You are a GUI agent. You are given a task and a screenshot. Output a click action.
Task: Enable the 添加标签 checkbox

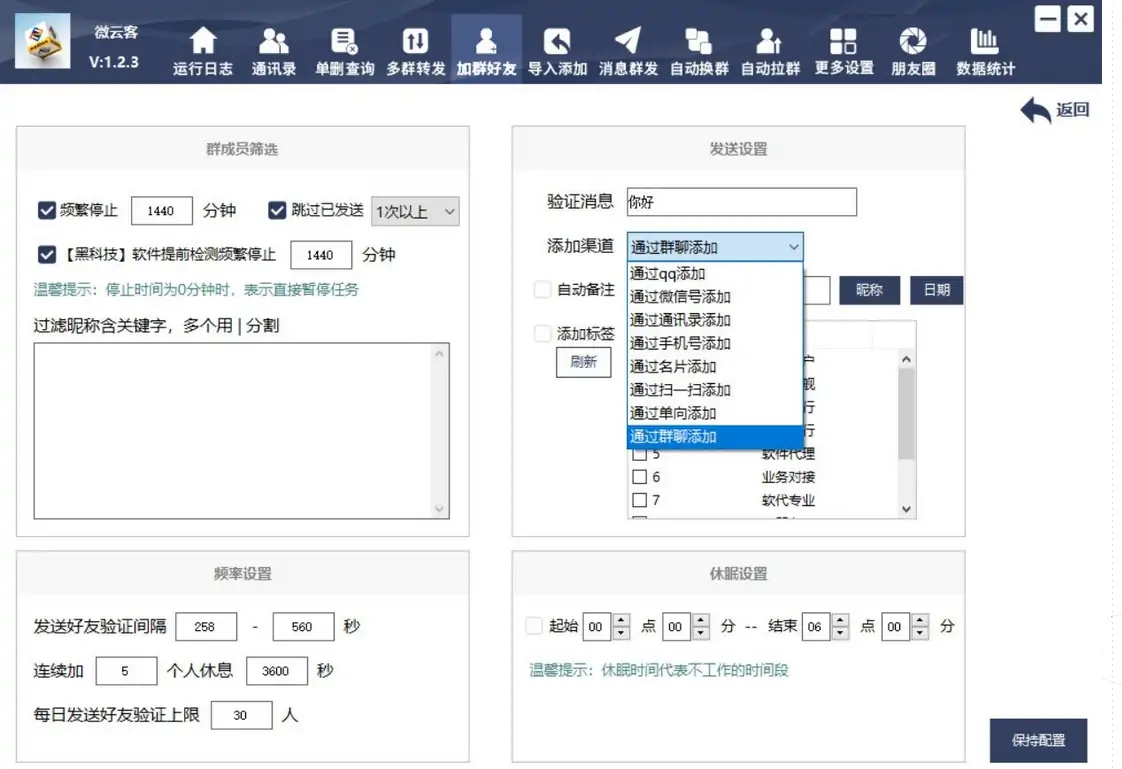[542, 333]
